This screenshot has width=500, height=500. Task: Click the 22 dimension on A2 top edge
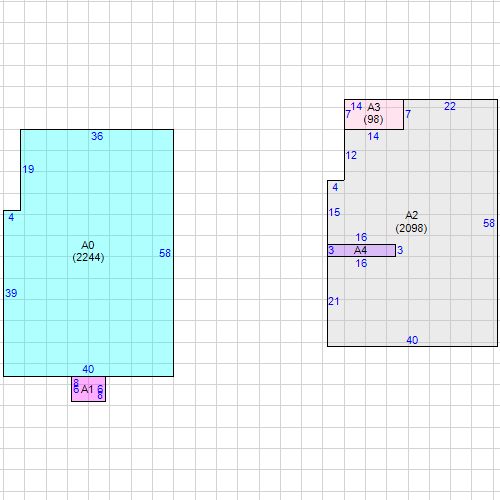pos(450,106)
